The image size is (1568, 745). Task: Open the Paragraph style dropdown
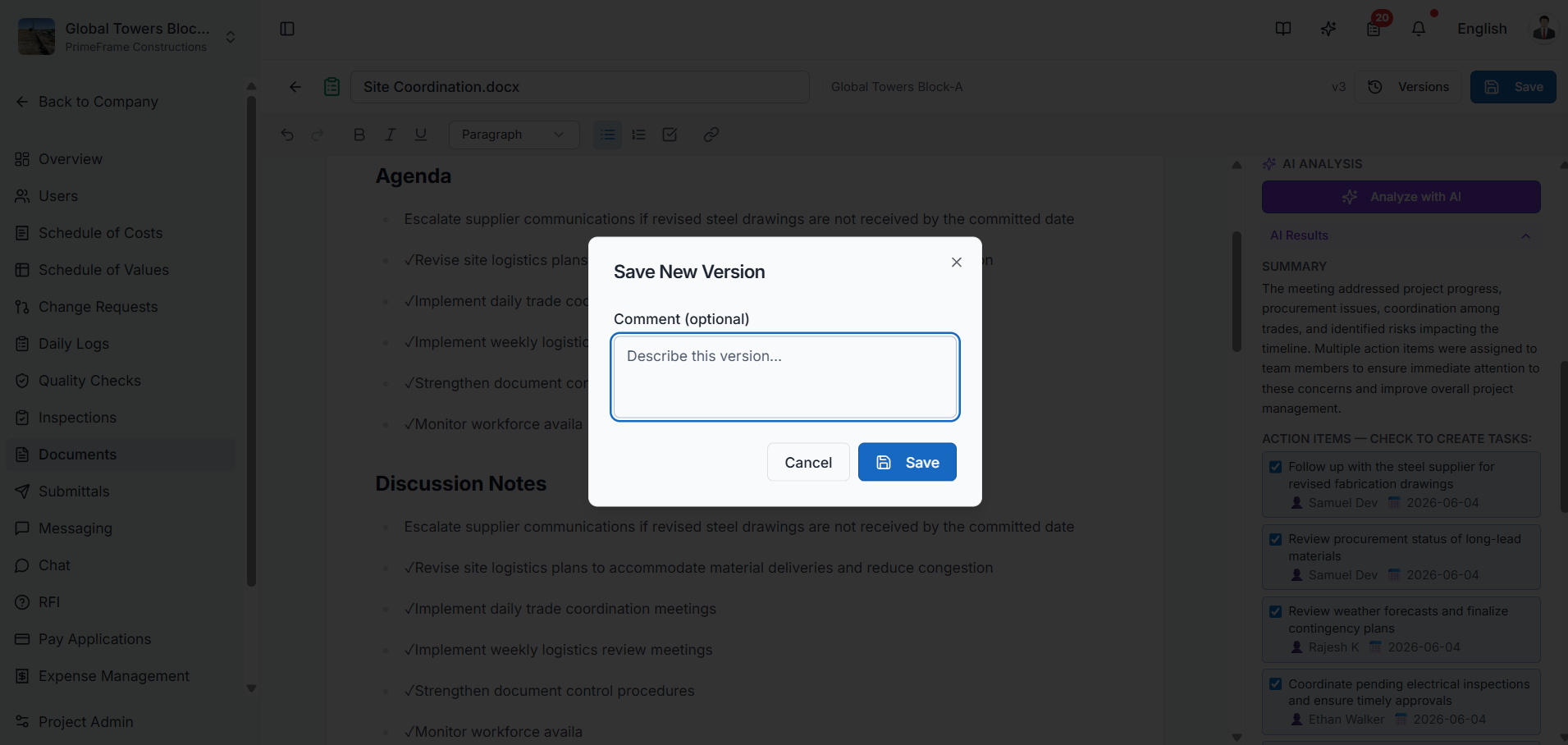(x=514, y=135)
